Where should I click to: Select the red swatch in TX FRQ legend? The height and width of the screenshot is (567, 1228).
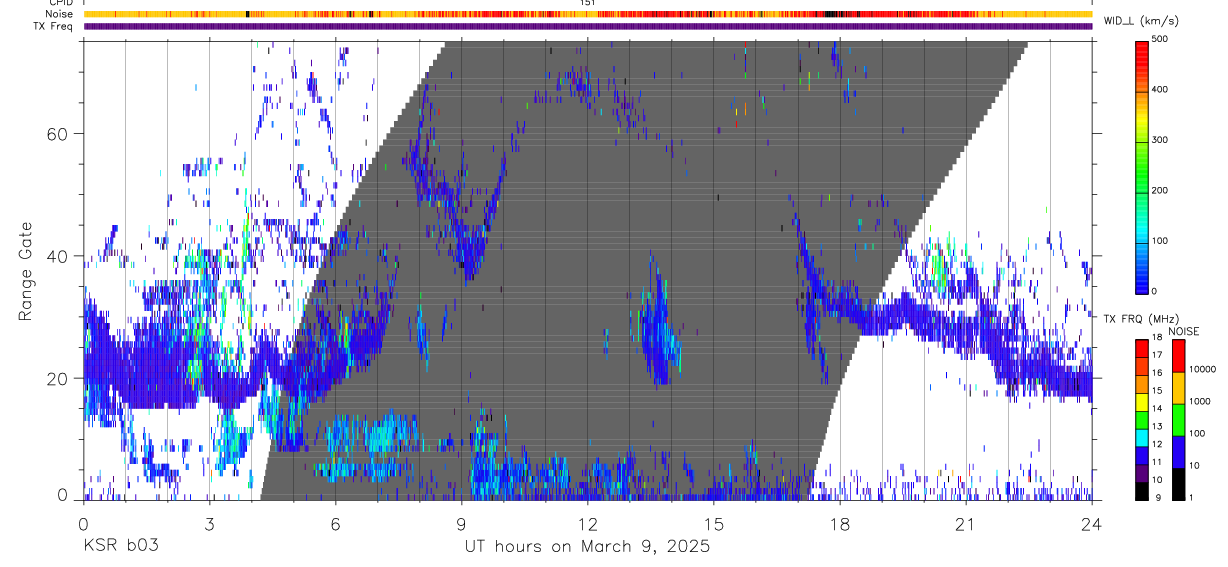click(1142, 348)
